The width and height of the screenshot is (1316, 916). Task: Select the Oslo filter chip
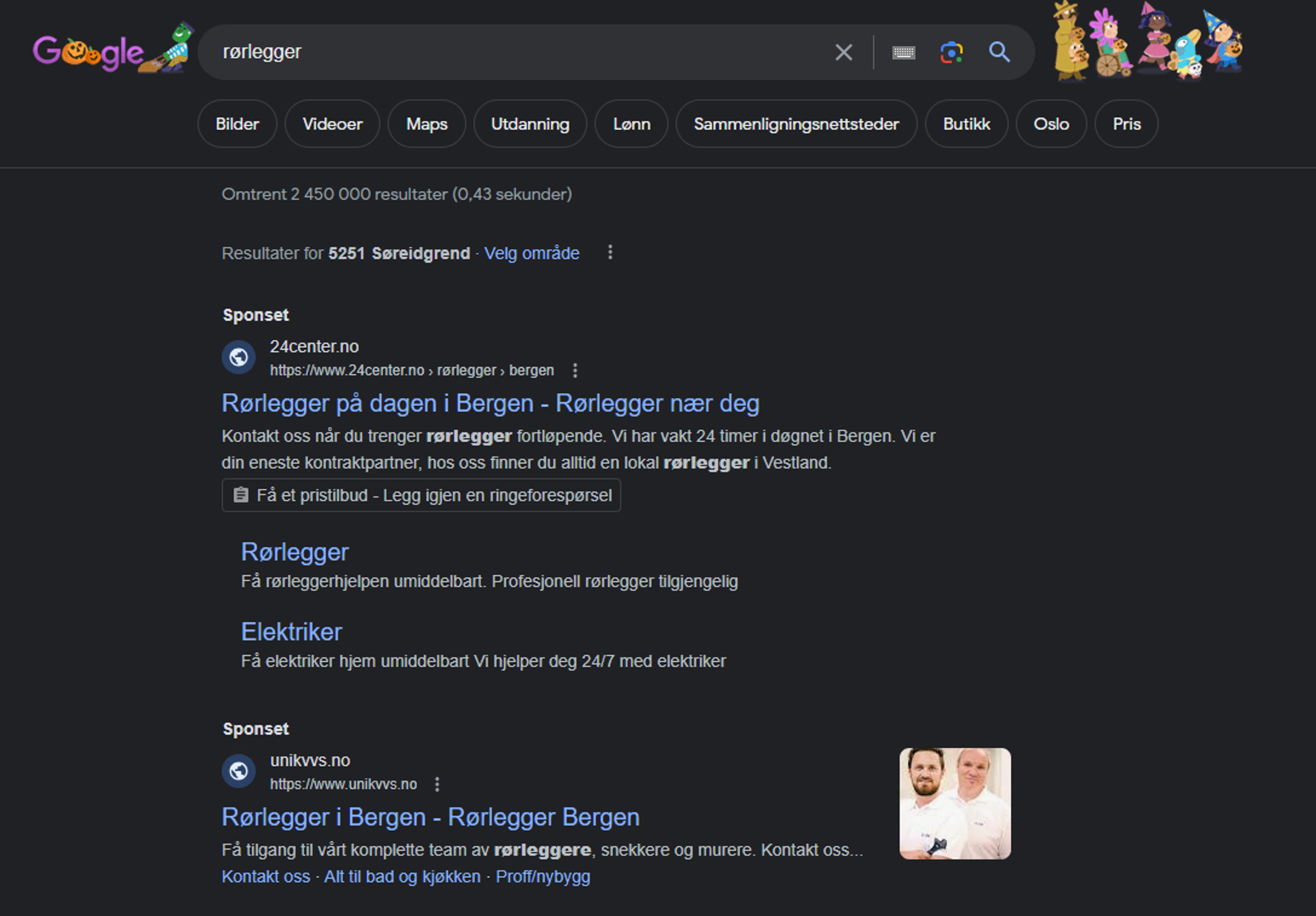coord(1051,124)
